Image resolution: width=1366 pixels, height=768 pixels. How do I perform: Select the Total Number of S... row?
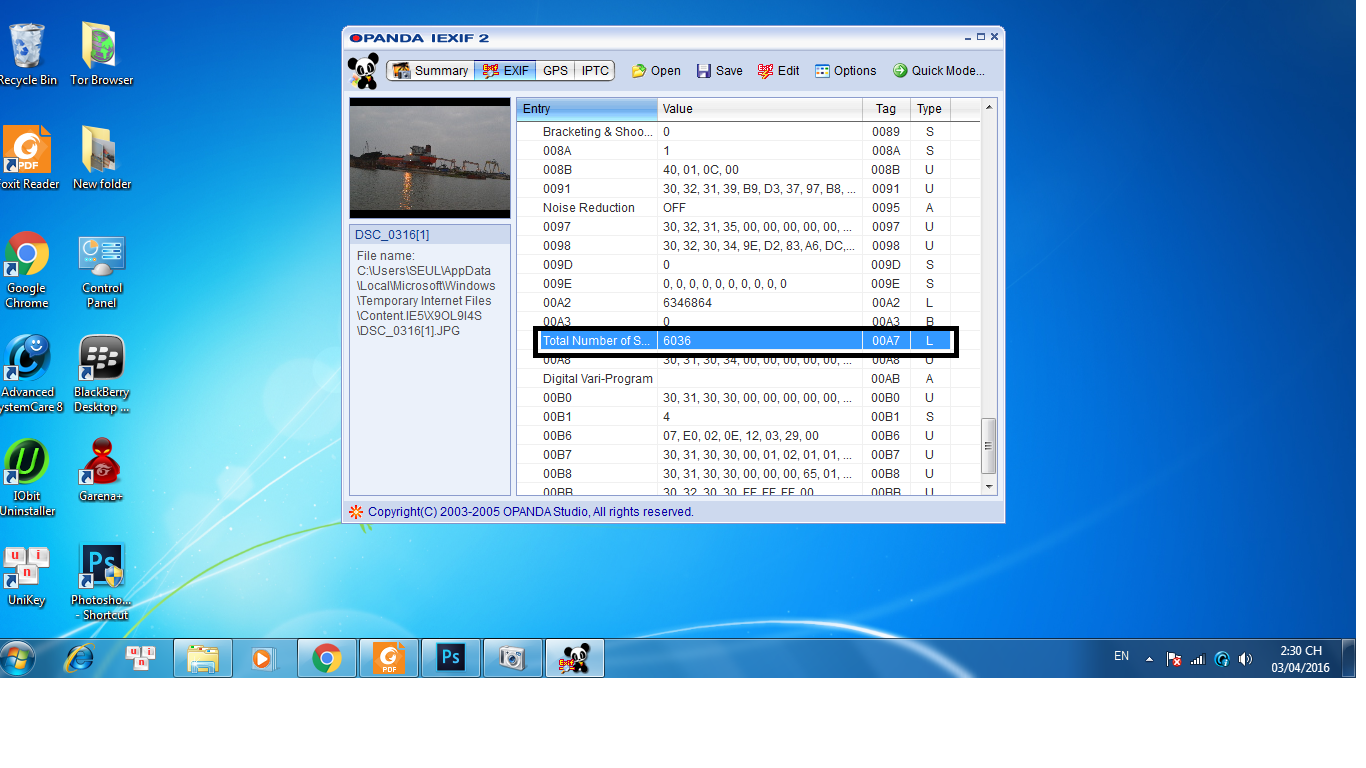746,341
